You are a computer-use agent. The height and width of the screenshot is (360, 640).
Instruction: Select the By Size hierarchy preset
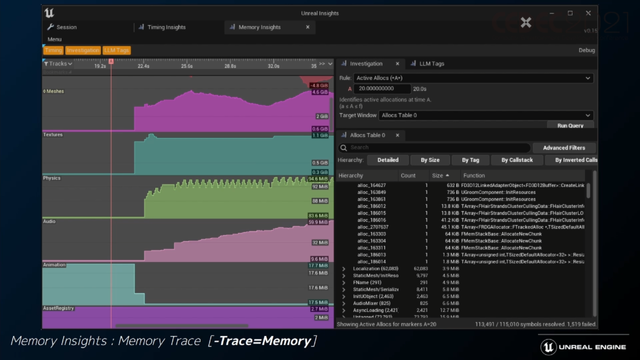tap(430, 160)
